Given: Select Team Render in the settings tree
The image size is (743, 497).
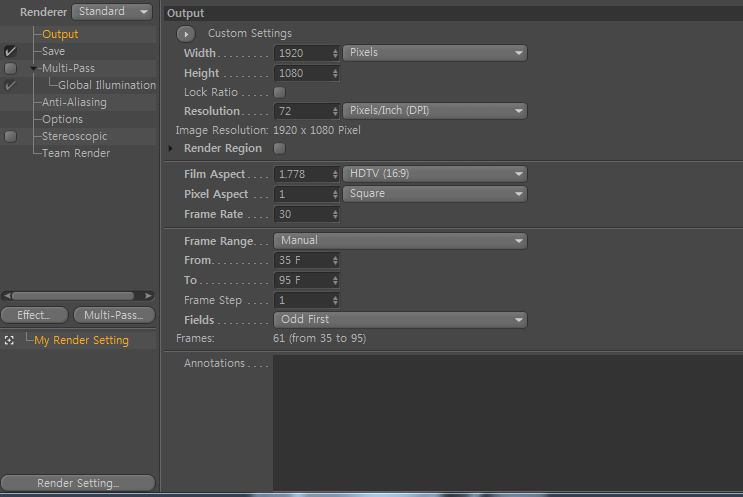Looking at the screenshot, I should pos(76,154).
